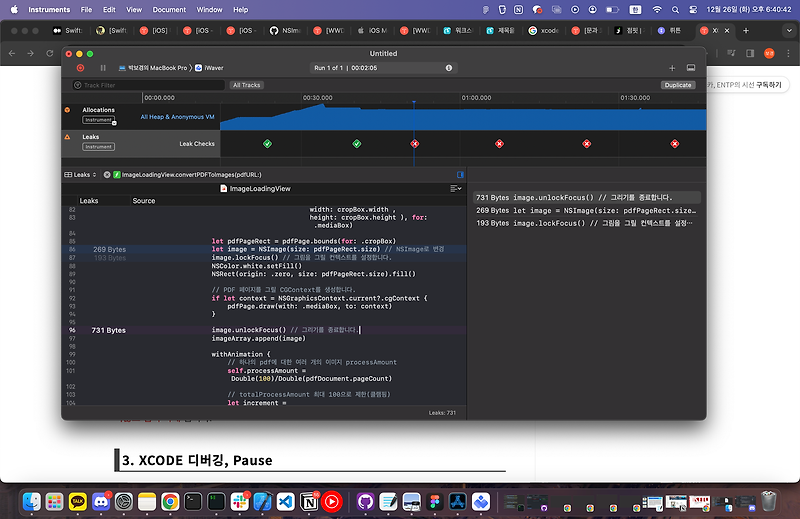The image size is (800, 519).
Task: Open Finder from the Dock
Action: pos(32,502)
